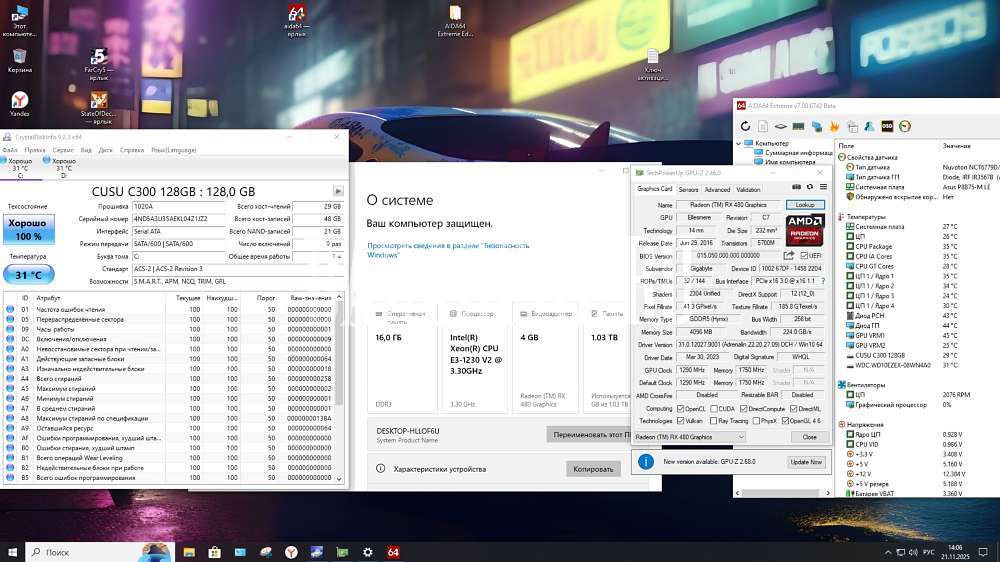Open the Сервис menu in CrystalDiskInfo

pos(63,150)
